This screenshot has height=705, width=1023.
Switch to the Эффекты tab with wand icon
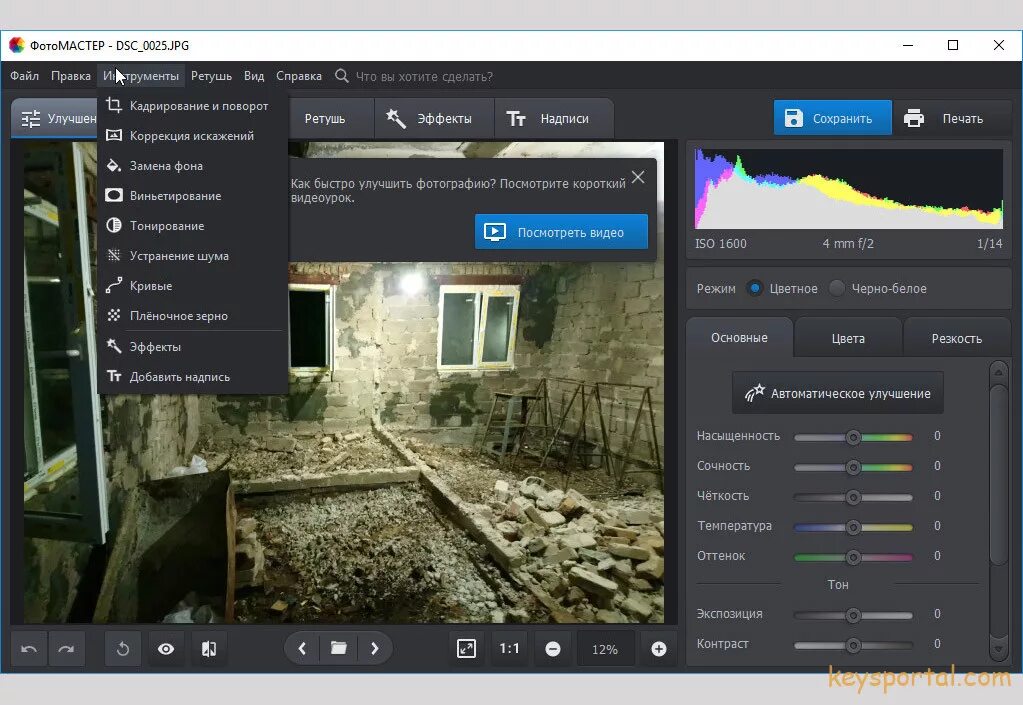435,119
